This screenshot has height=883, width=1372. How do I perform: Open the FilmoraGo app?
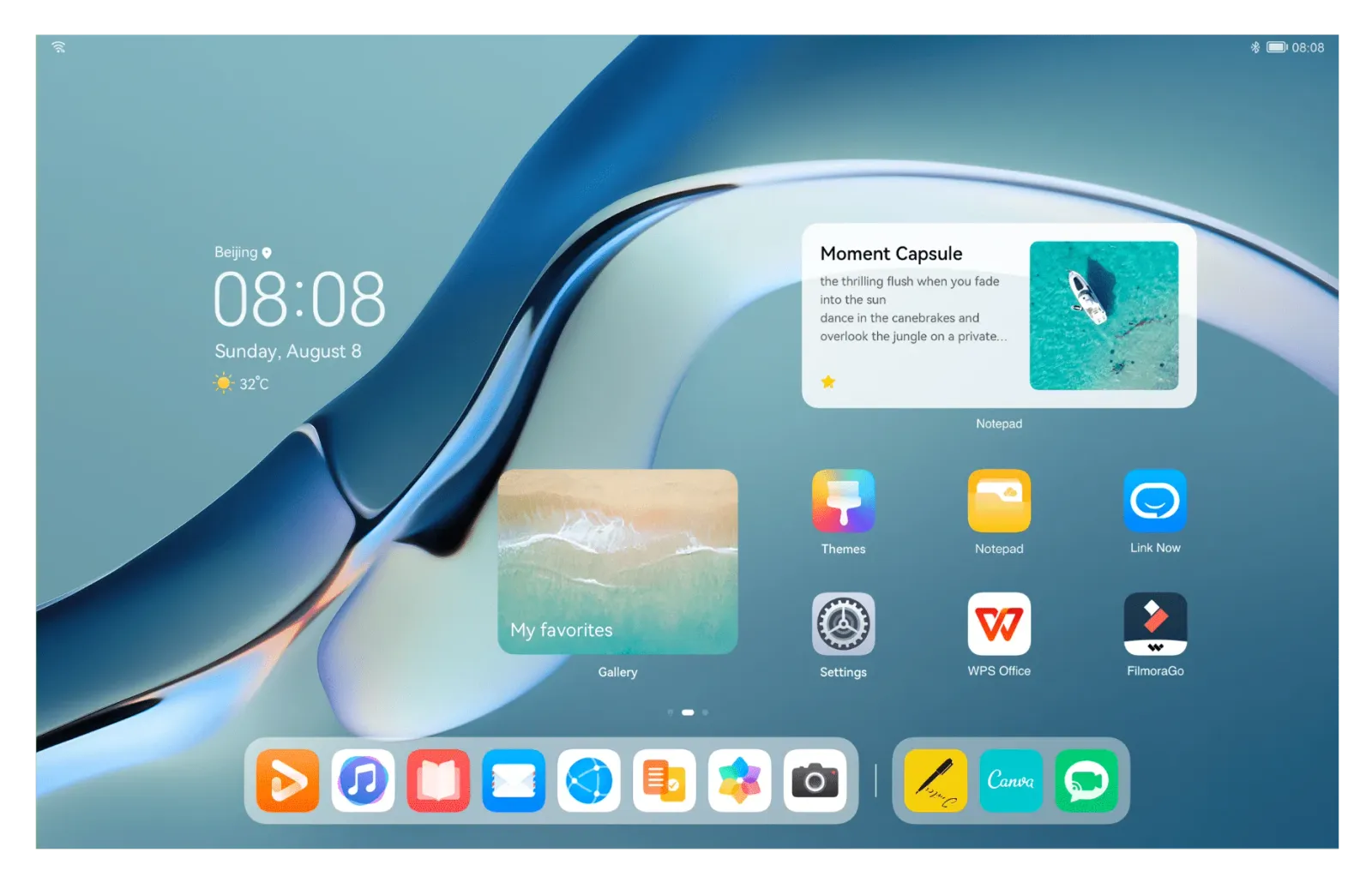pyautogui.click(x=1155, y=624)
